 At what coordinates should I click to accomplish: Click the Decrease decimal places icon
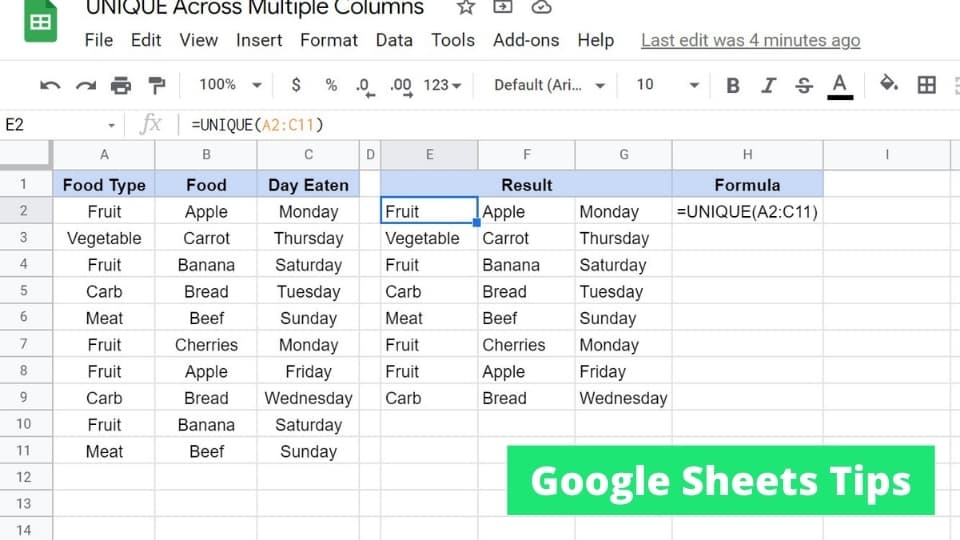click(x=365, y=86)
